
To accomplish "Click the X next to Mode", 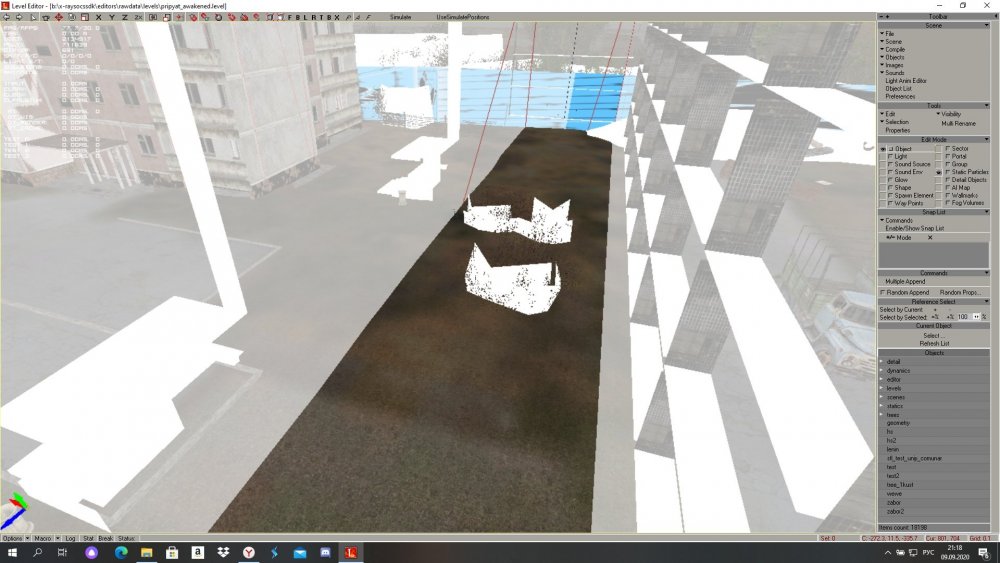I will pos(930,237).
